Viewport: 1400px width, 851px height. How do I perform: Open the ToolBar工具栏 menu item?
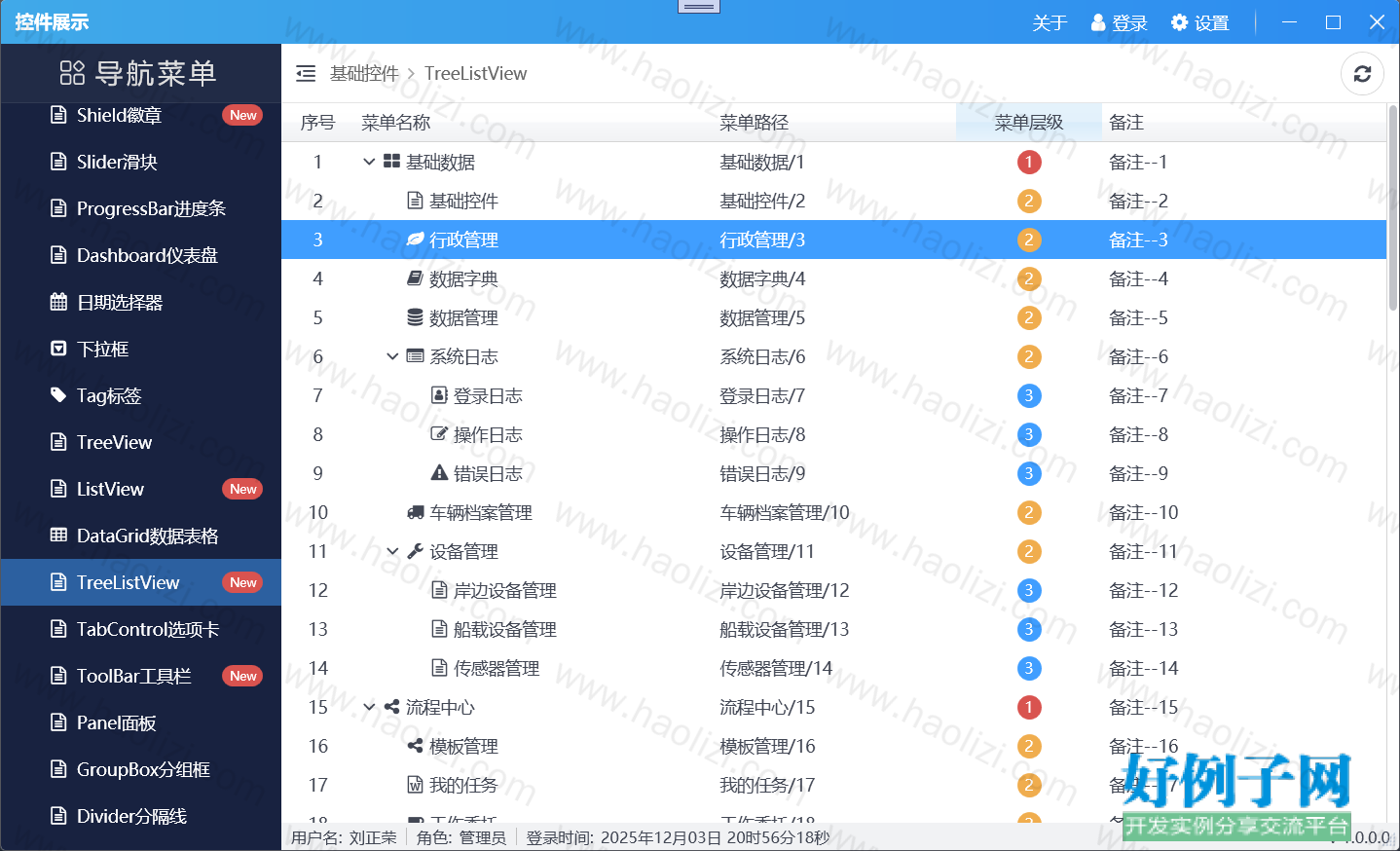(141, 676)
